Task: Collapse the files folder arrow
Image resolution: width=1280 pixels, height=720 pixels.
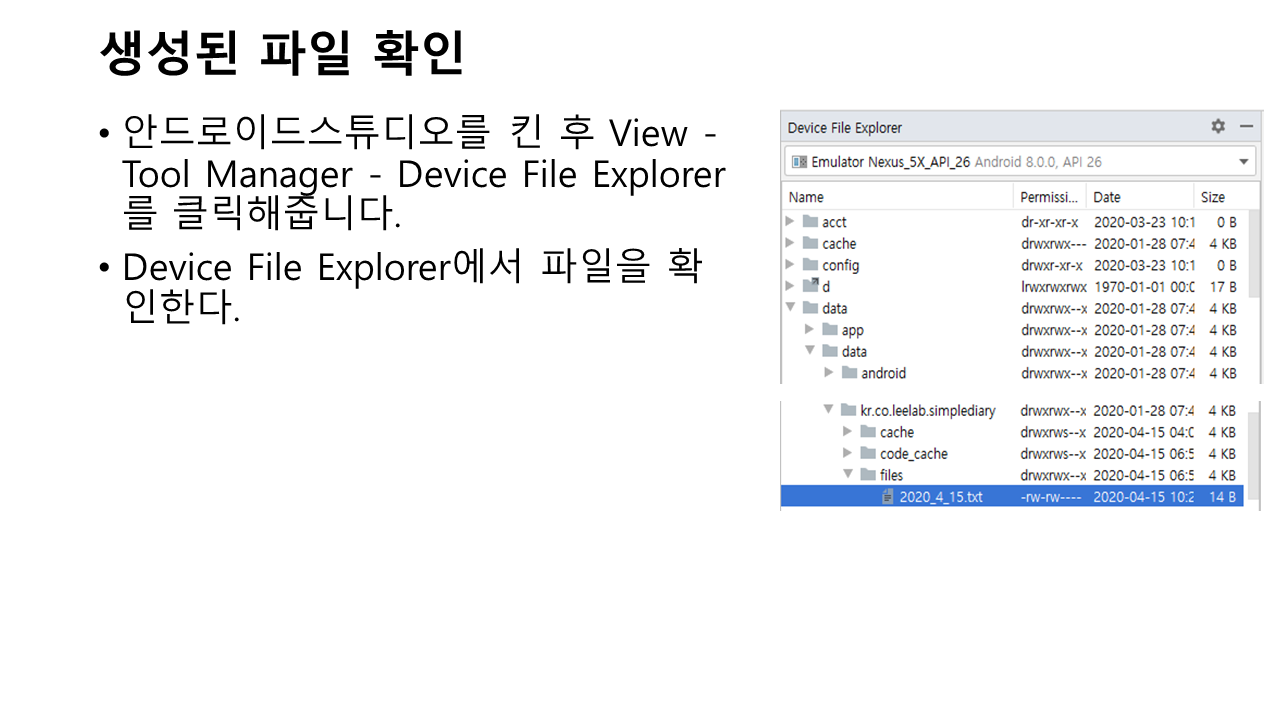Action: [848, 475]
